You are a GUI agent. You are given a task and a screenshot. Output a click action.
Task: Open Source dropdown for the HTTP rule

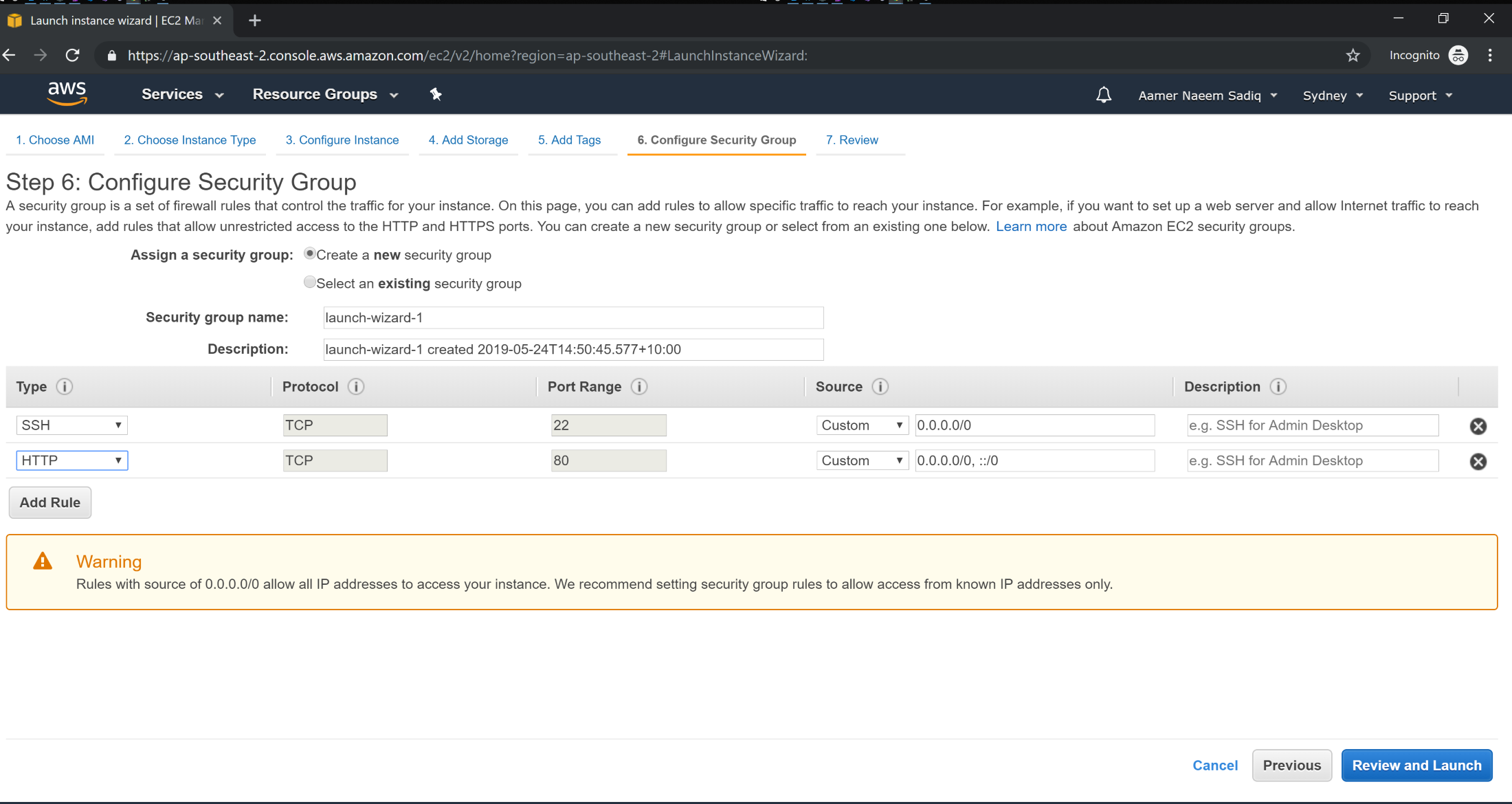(x=863, y=460)
